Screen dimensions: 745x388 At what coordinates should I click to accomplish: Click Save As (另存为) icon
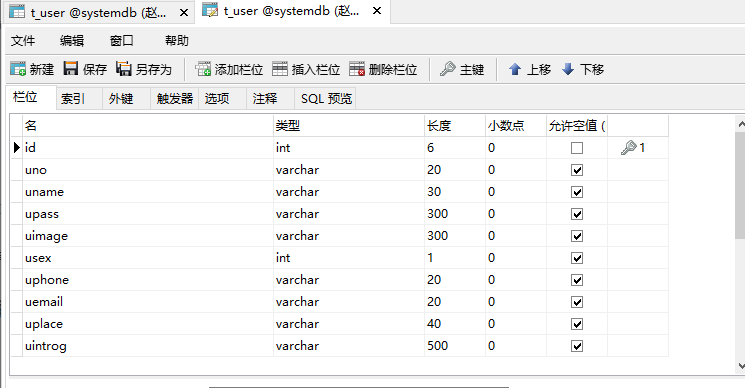(x=124, y=69)
